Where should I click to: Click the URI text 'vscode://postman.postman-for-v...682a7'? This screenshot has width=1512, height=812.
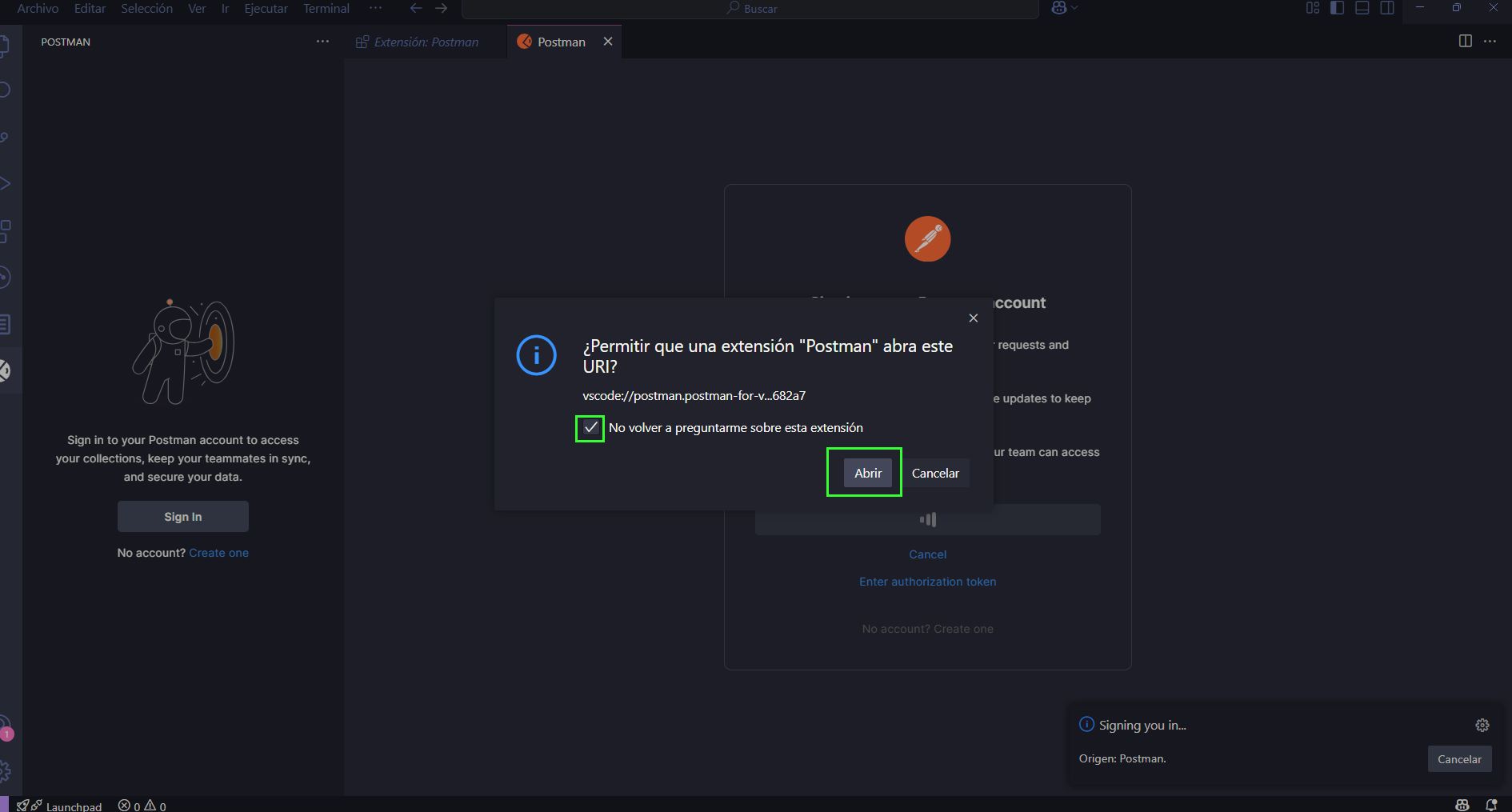[694, 395]
